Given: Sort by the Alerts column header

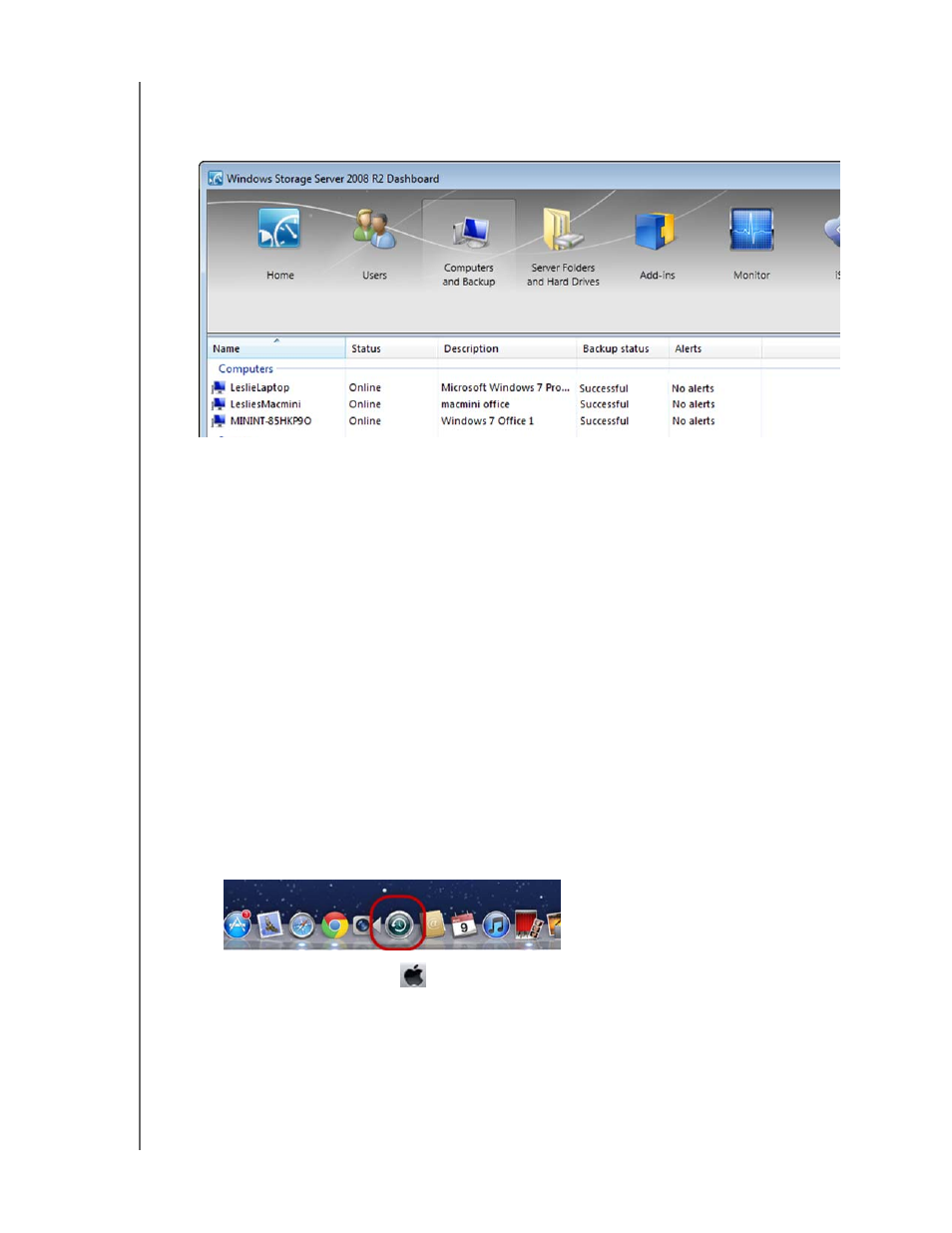Looking at the screenshot, I should click(715, 348).
